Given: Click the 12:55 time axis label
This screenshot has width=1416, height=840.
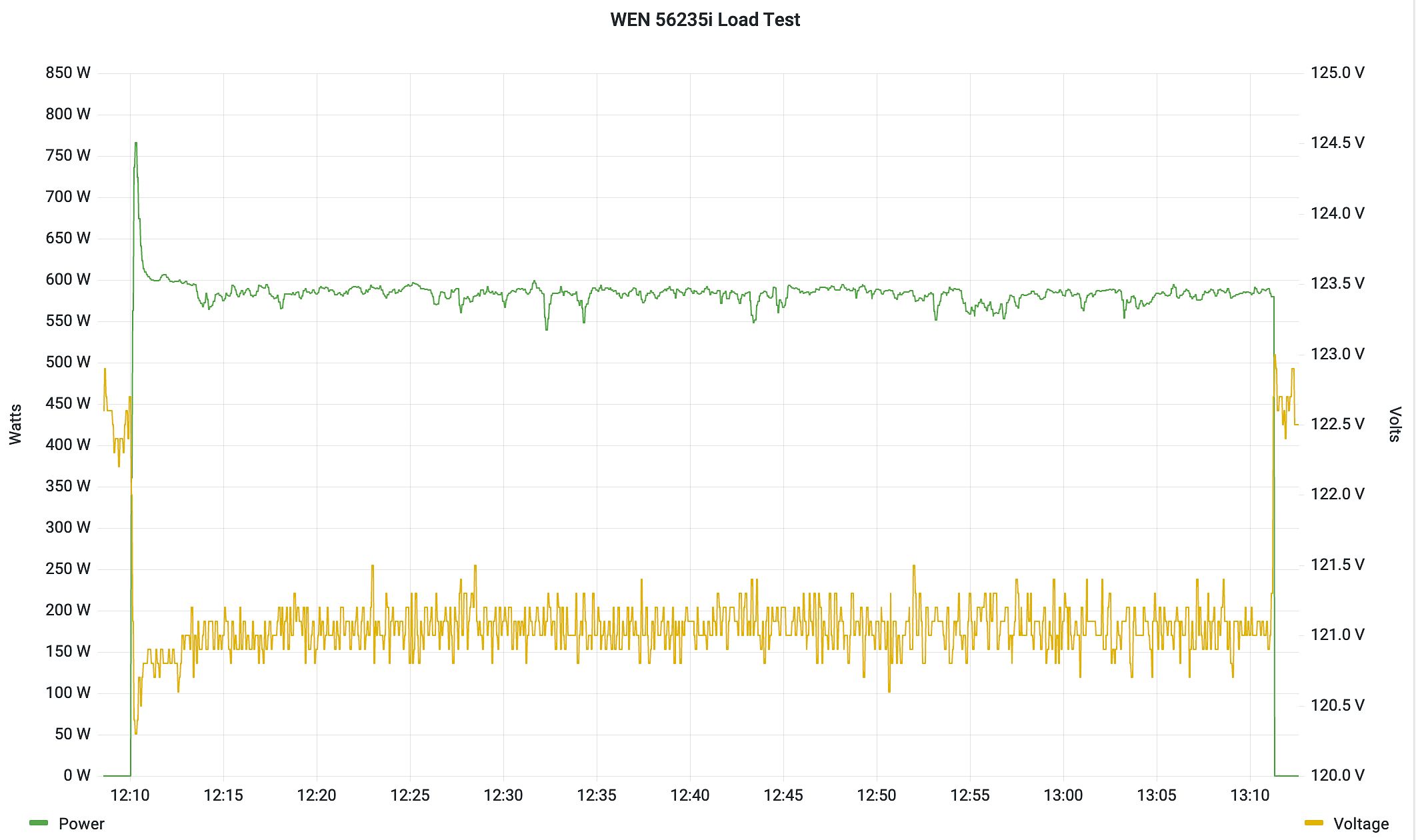Looking at the screenshot, I should 970,795.
